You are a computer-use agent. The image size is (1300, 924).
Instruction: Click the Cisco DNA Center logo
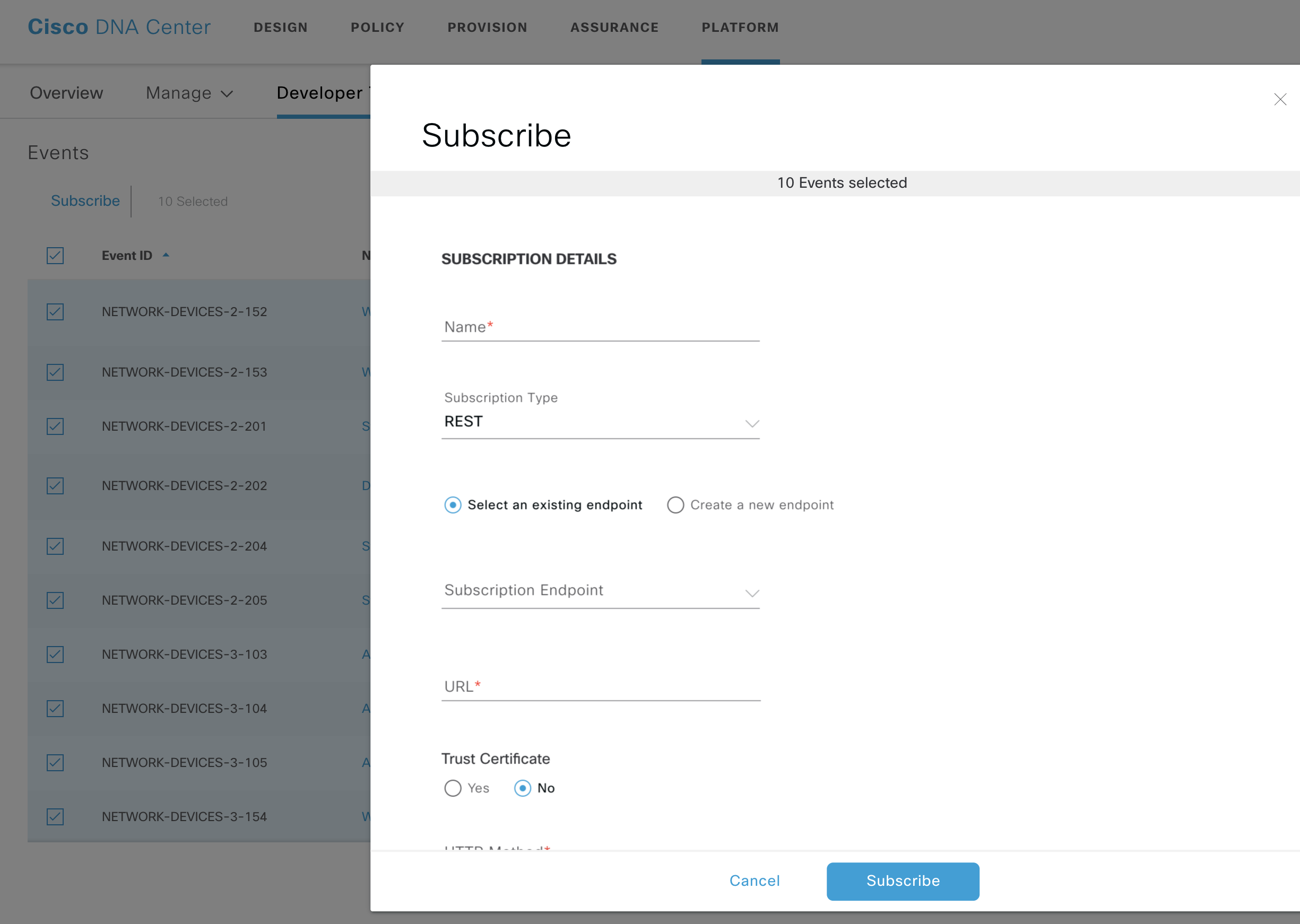click(x=119, y=27)
